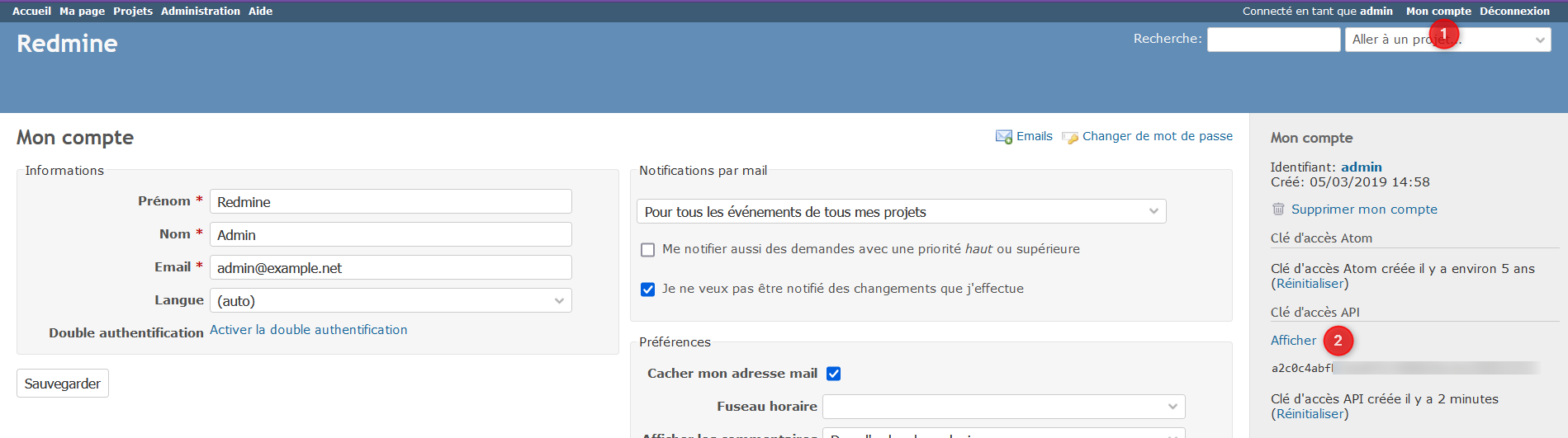Click the trash icon beside Supprimer mon compte
The height and width of the screenshot is (438, 1568).
coord(1278,210)
